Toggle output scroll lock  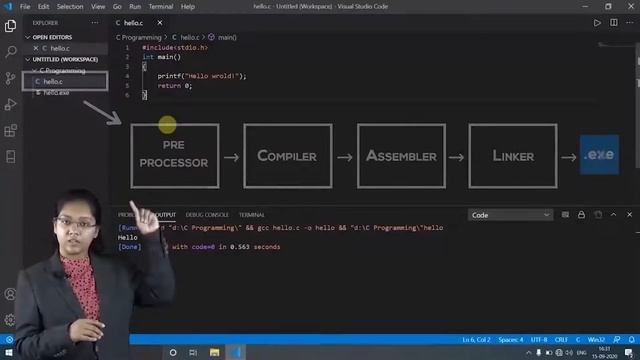click(x=581, y=215)
